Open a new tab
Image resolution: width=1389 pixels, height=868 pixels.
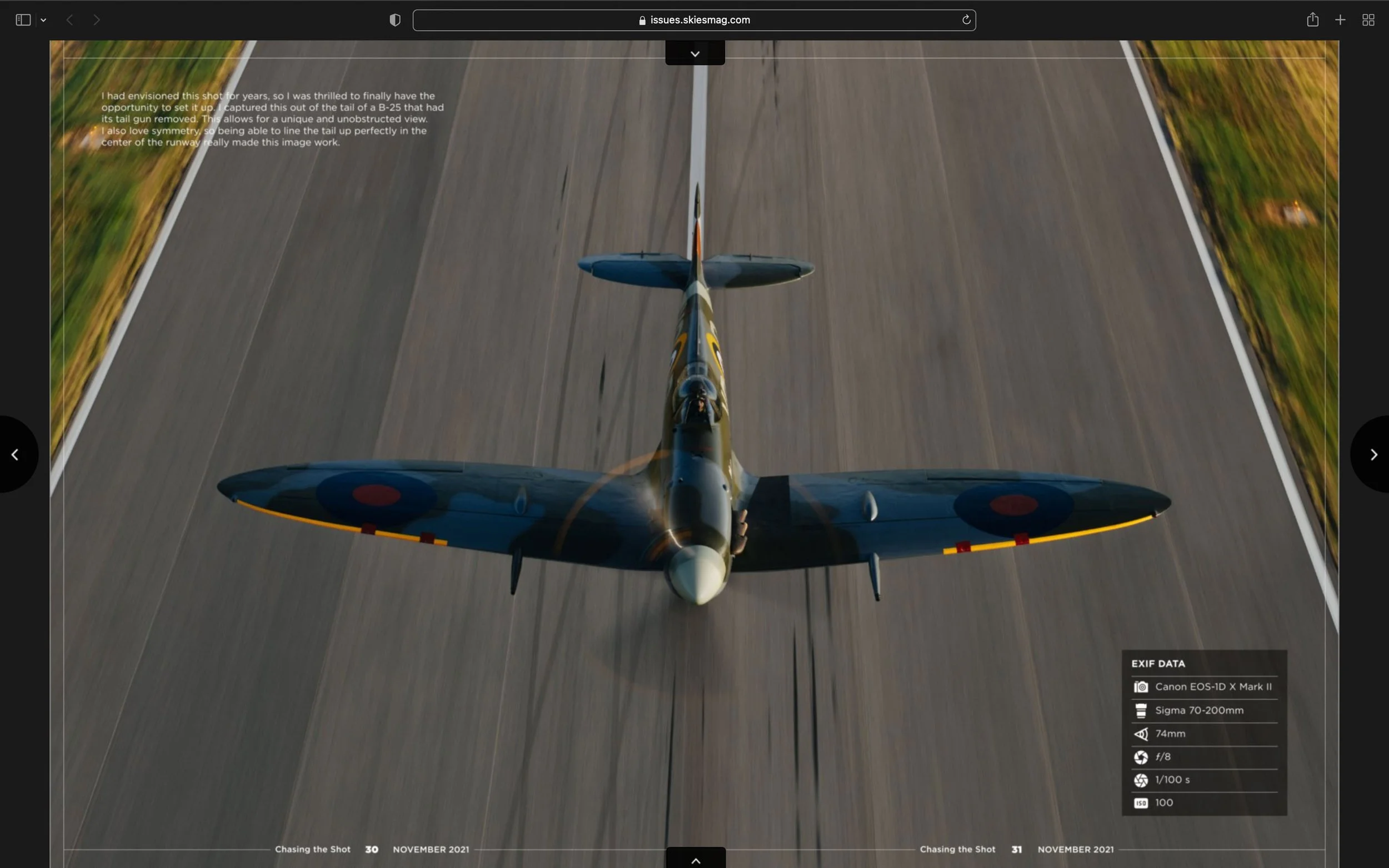tap(1340, 20)
